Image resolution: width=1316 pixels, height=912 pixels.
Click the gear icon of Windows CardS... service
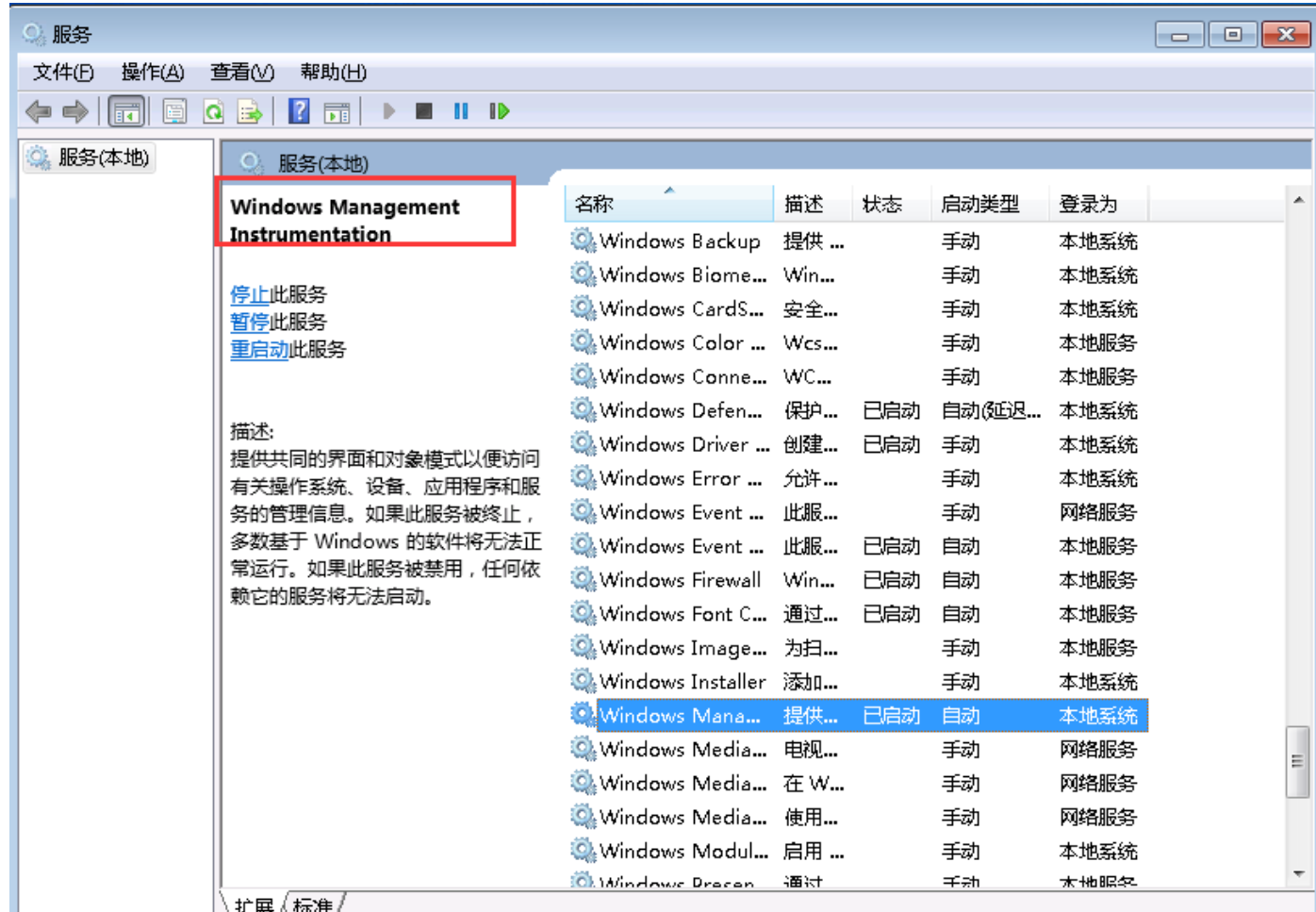point(583,308)
